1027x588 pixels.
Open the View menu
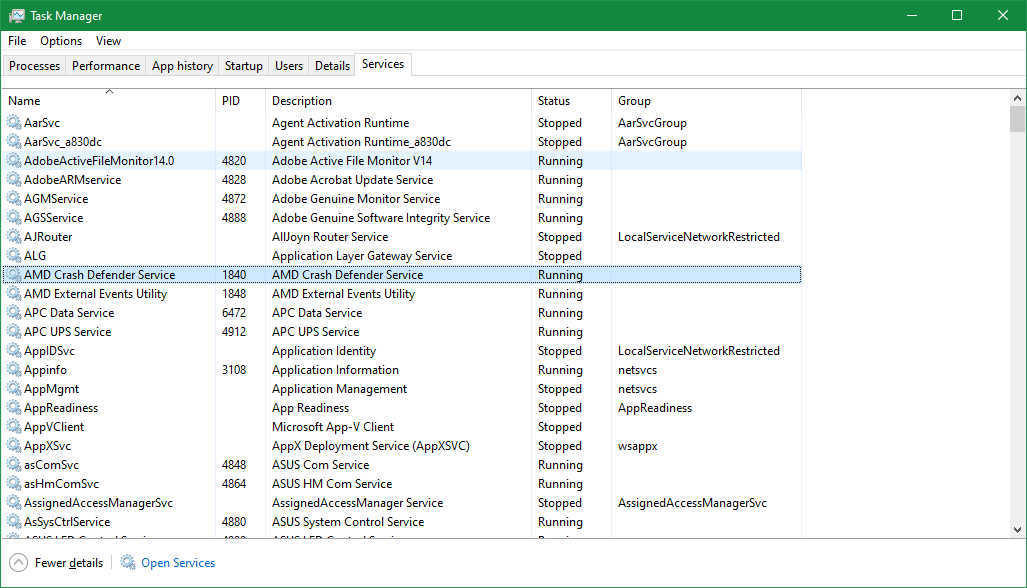click(108, 41)
